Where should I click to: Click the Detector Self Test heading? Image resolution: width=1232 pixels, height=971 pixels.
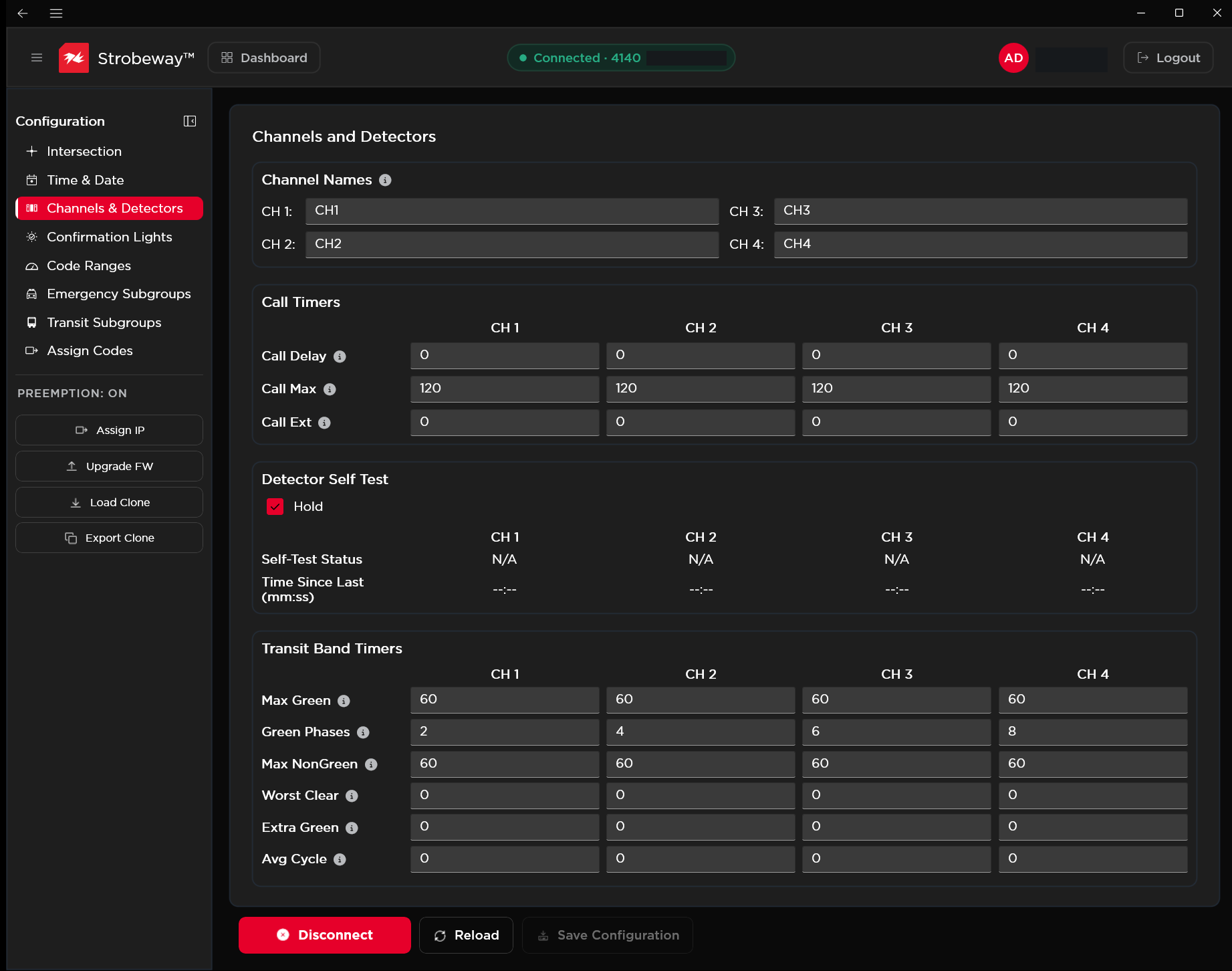pyautogui.click(x=325, y=479)
